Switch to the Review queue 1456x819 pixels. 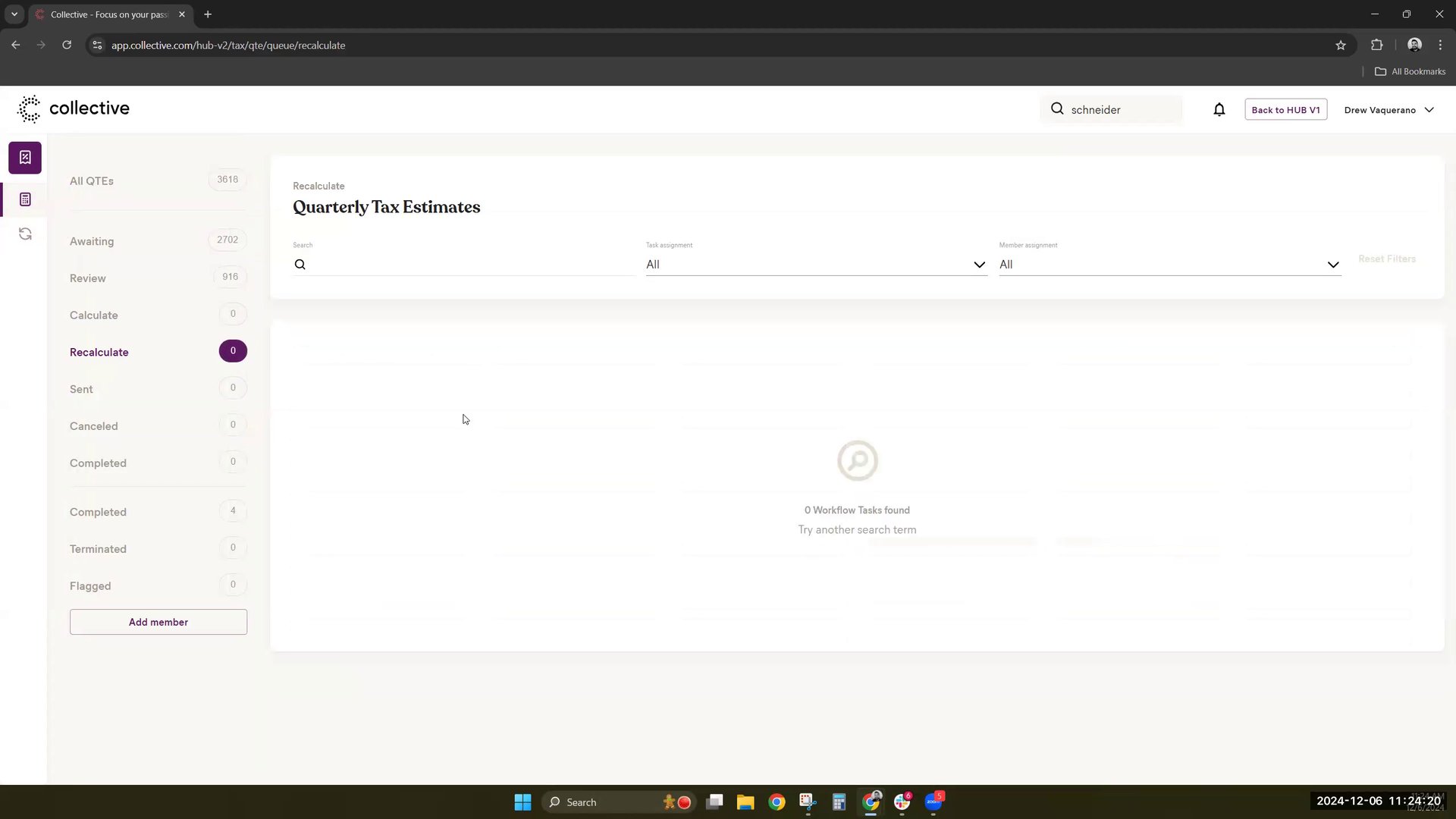coord(88,278)
